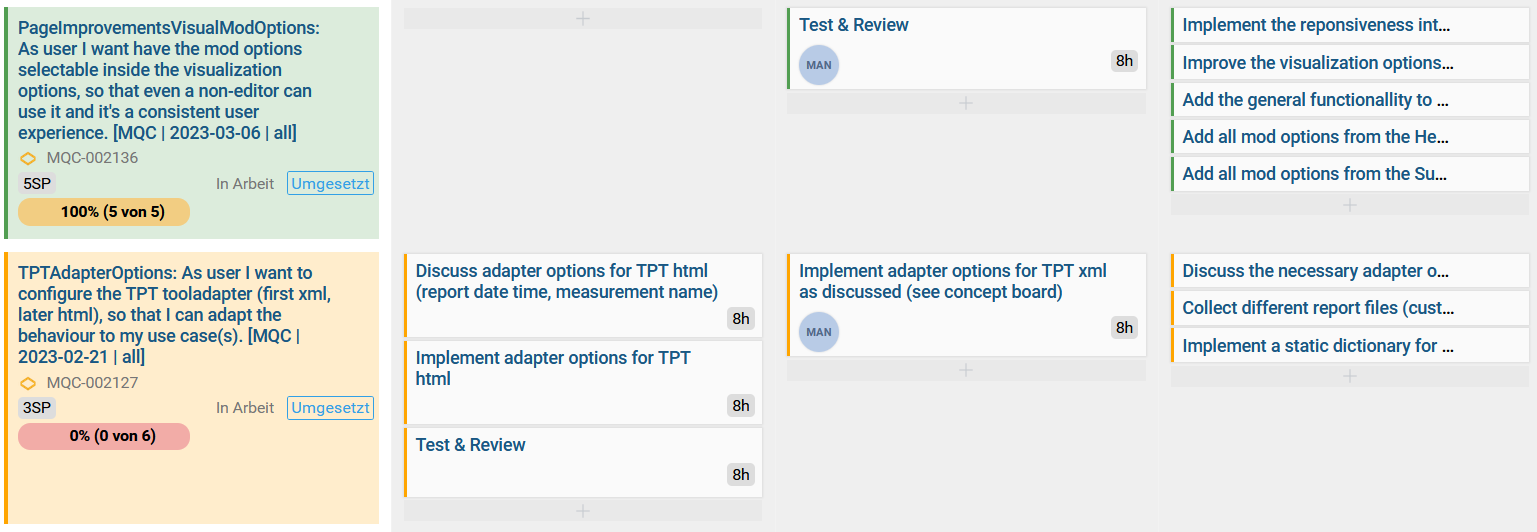This screenshot has height=532, width=1537.
Task: Add card under TPT xml implementation card
Action: [966, 370]
